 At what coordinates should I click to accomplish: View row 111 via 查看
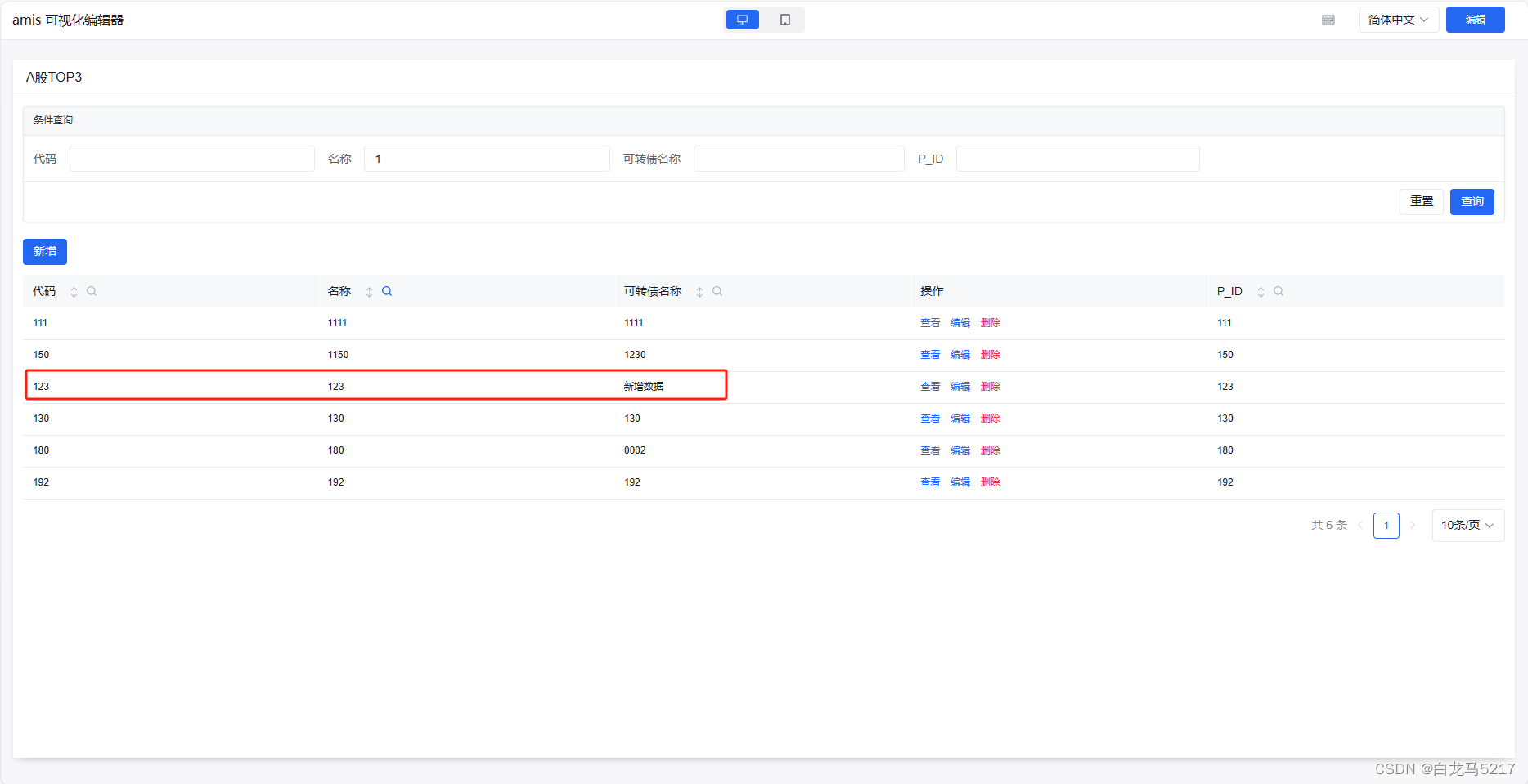tap(930, 323)
